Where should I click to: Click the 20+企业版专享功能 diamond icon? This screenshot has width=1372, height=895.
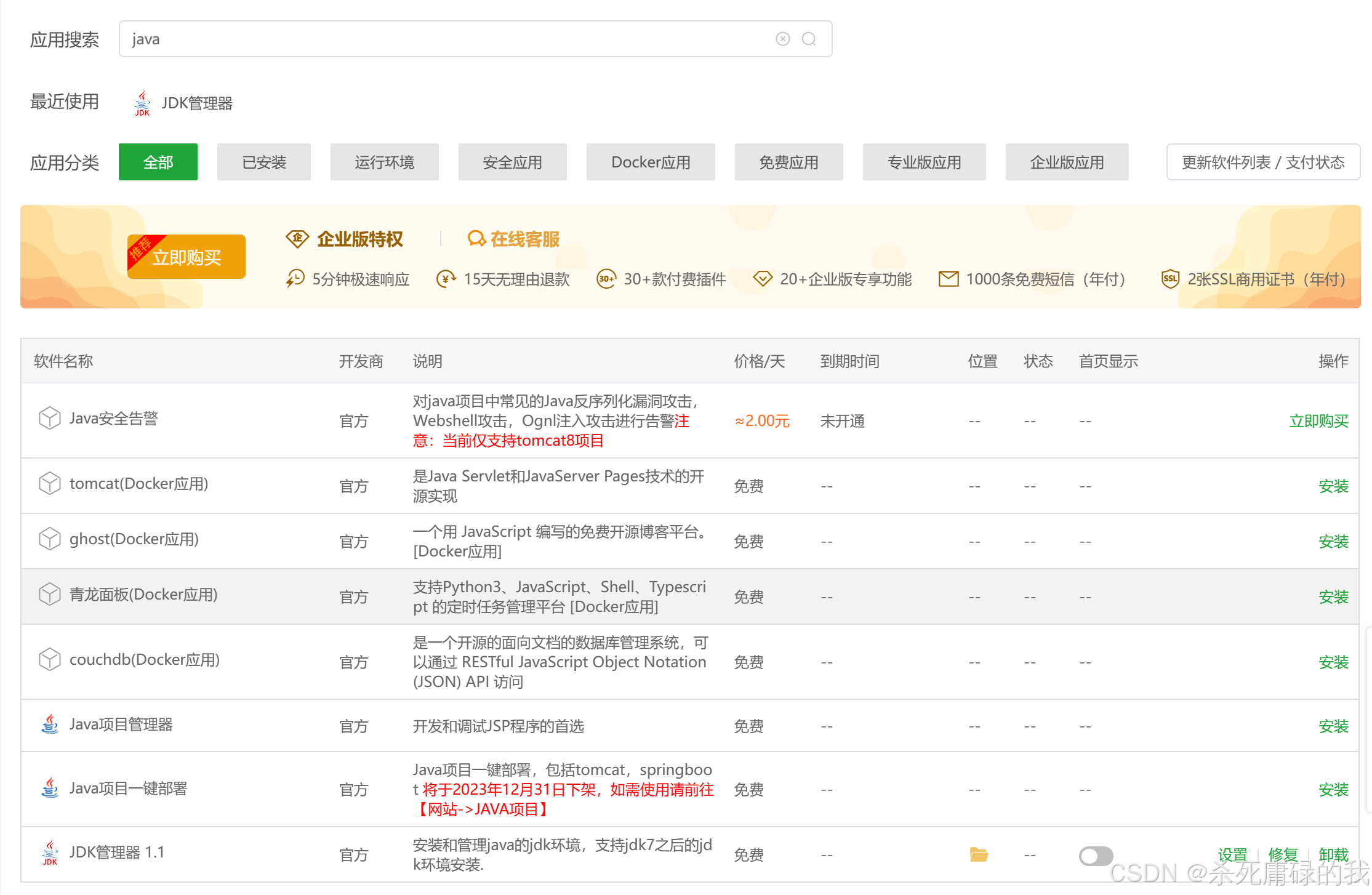point(763,279)
